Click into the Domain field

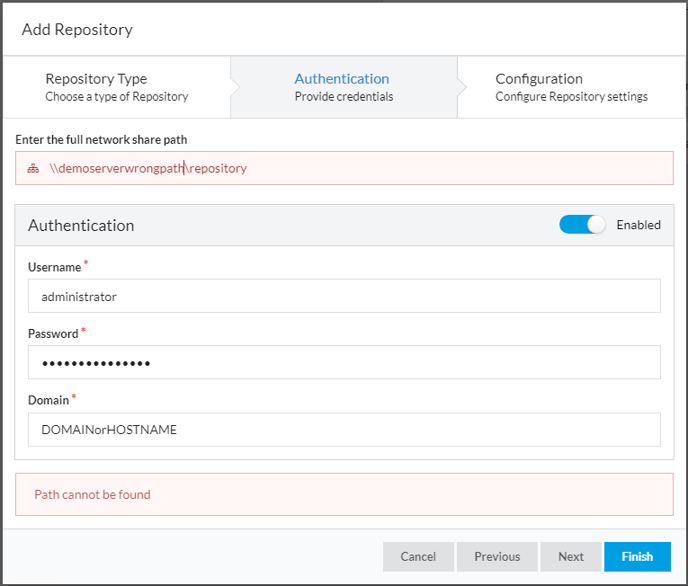point(344,429)
